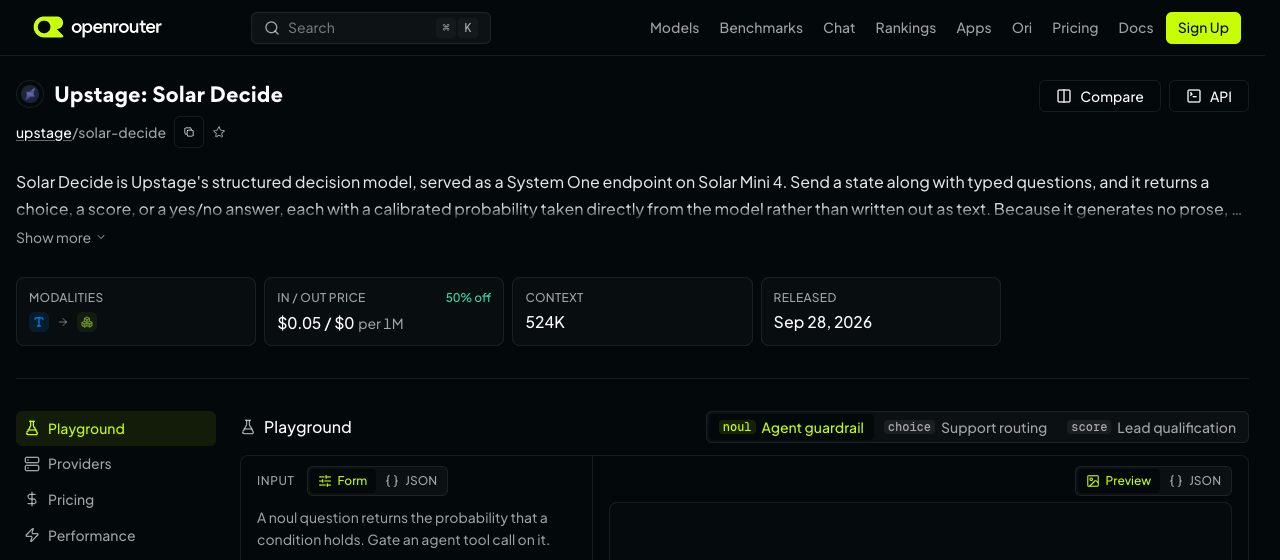
Task: Switch input view to JSON
Action: coord(411,481)
